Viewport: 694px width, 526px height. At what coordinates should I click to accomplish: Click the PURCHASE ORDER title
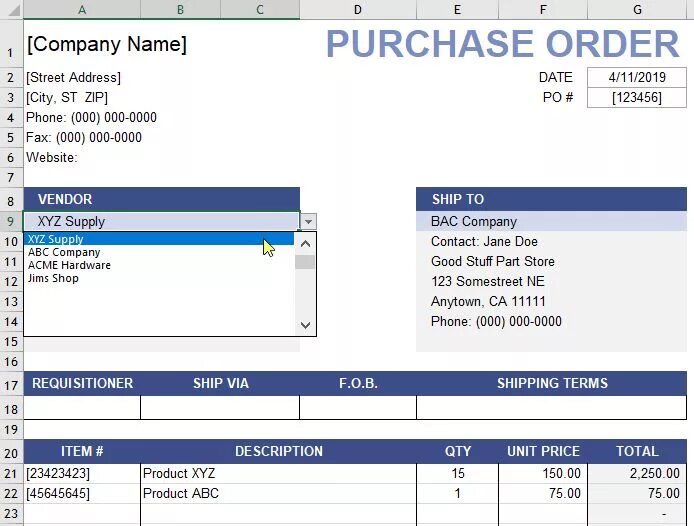tap(502, 43)
